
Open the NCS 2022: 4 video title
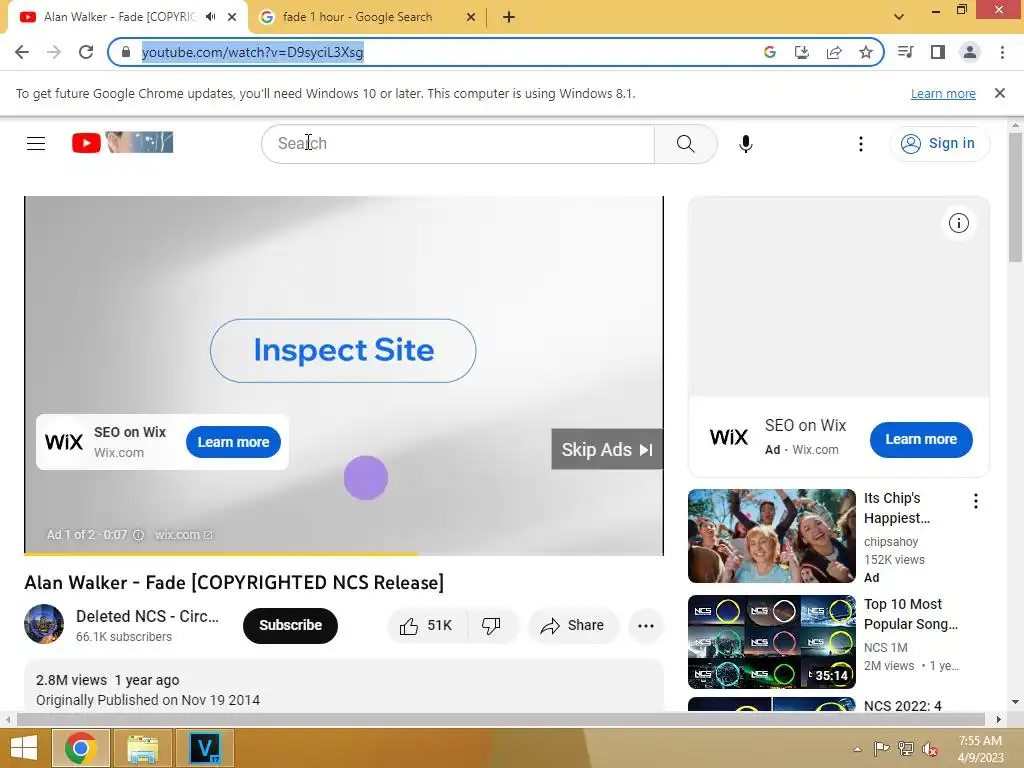pyautogui.click(x=903, y=706)
